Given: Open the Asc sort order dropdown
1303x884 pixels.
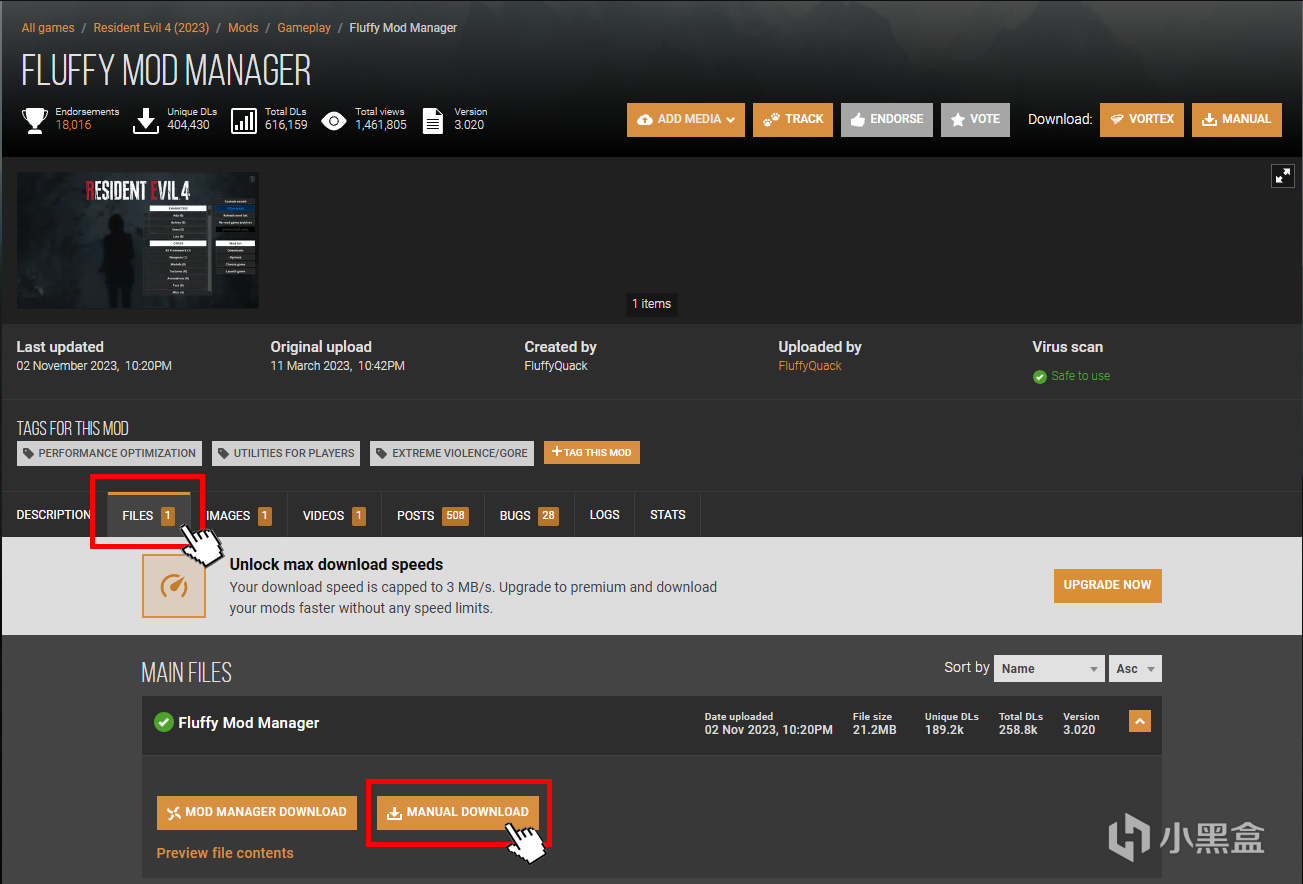Looking at the screenshot, I should [1135, 669].
